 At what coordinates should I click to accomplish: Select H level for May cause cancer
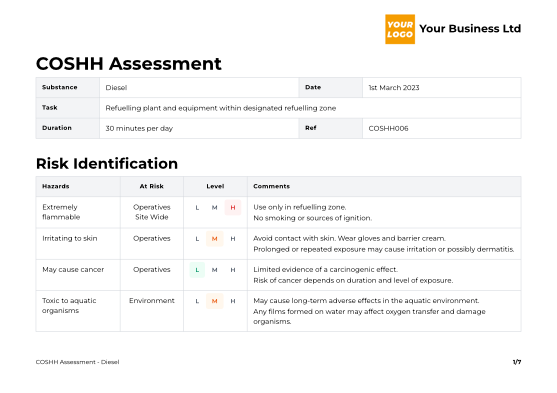(233, 270)
